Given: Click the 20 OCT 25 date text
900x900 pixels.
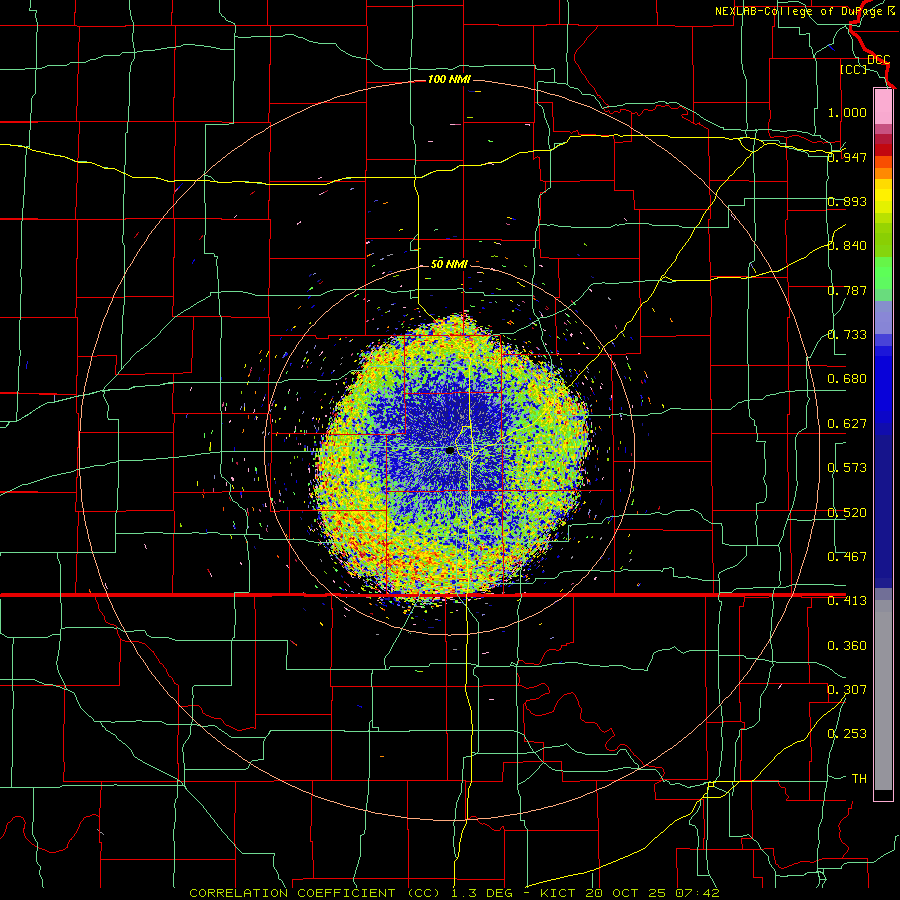Looking at the screenshot, I should pyautogui.click(x=626, y=893).
